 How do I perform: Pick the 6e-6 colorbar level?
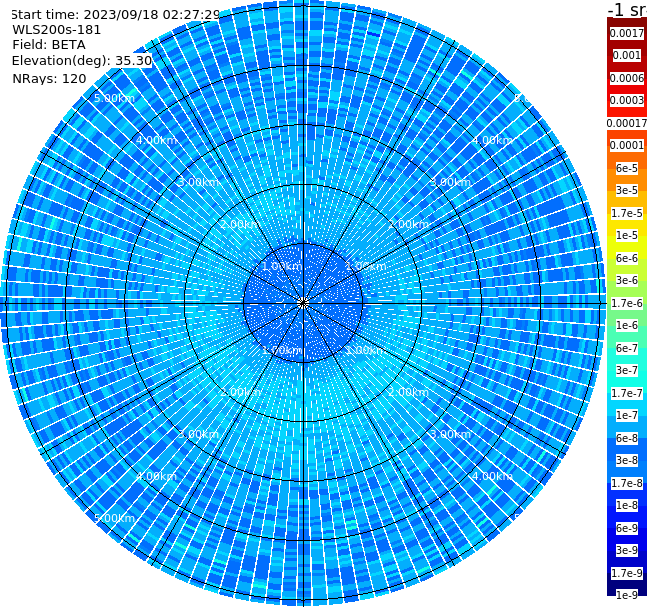[627, 258]
